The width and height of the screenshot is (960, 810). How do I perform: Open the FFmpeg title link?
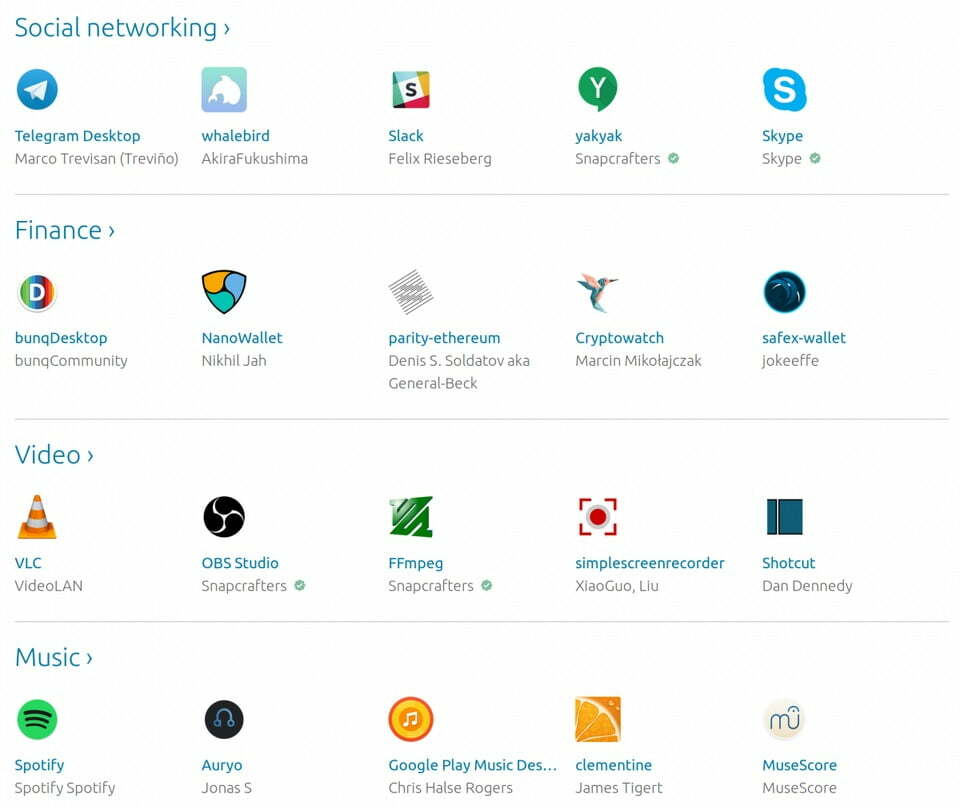tap(415, 563)
